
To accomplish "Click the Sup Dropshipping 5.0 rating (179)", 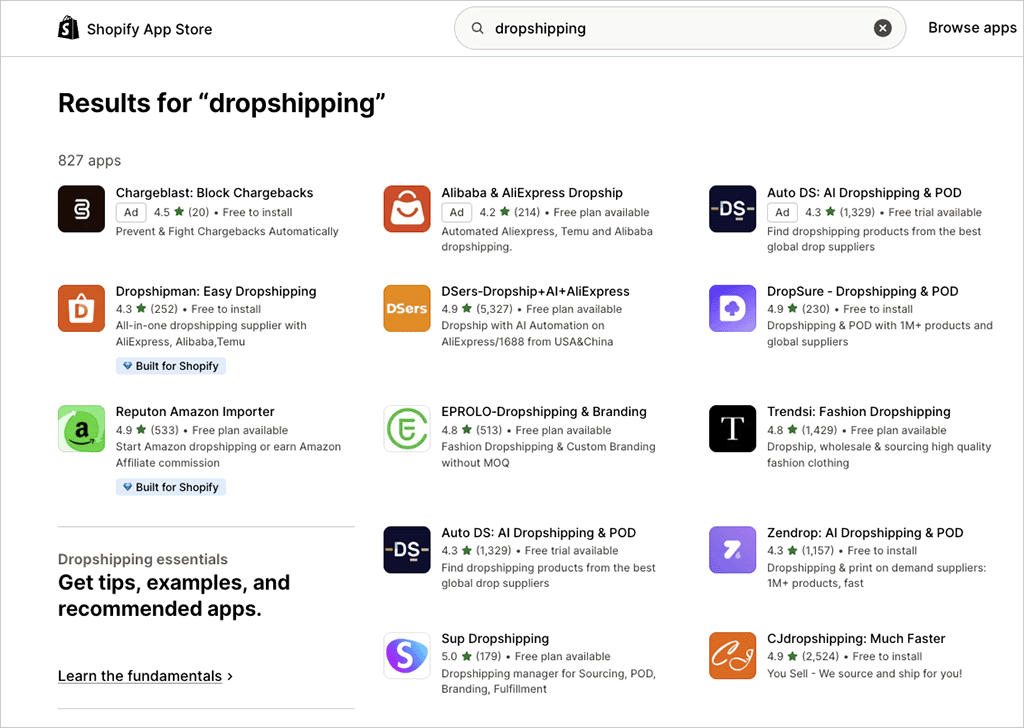I will pos(471,656).
